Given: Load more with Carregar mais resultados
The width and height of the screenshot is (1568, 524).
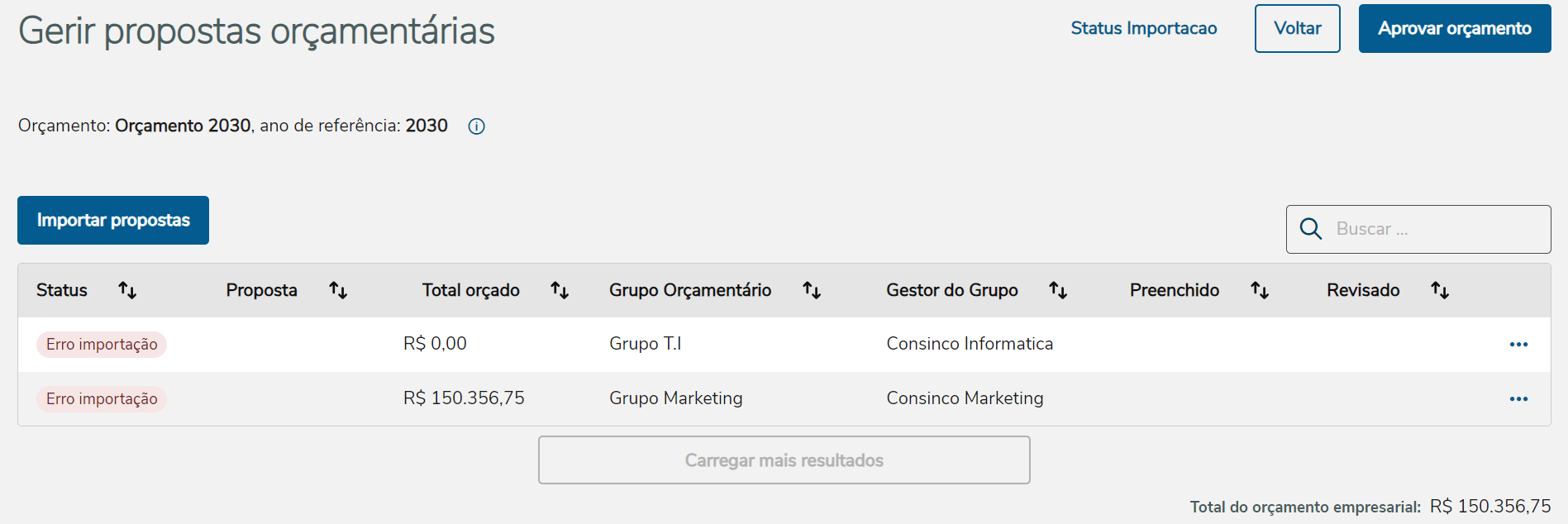Looking at the screenshot, I should [x=784, y=460].
